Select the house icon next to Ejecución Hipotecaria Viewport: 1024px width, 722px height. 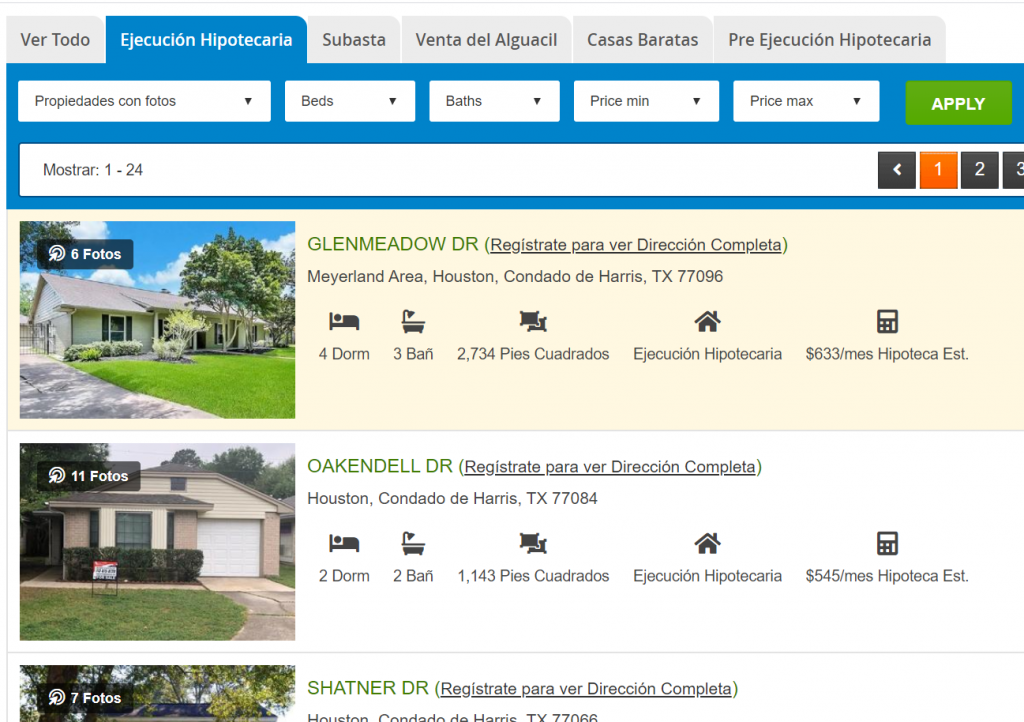pyautogui.click(x=707, y=320)
